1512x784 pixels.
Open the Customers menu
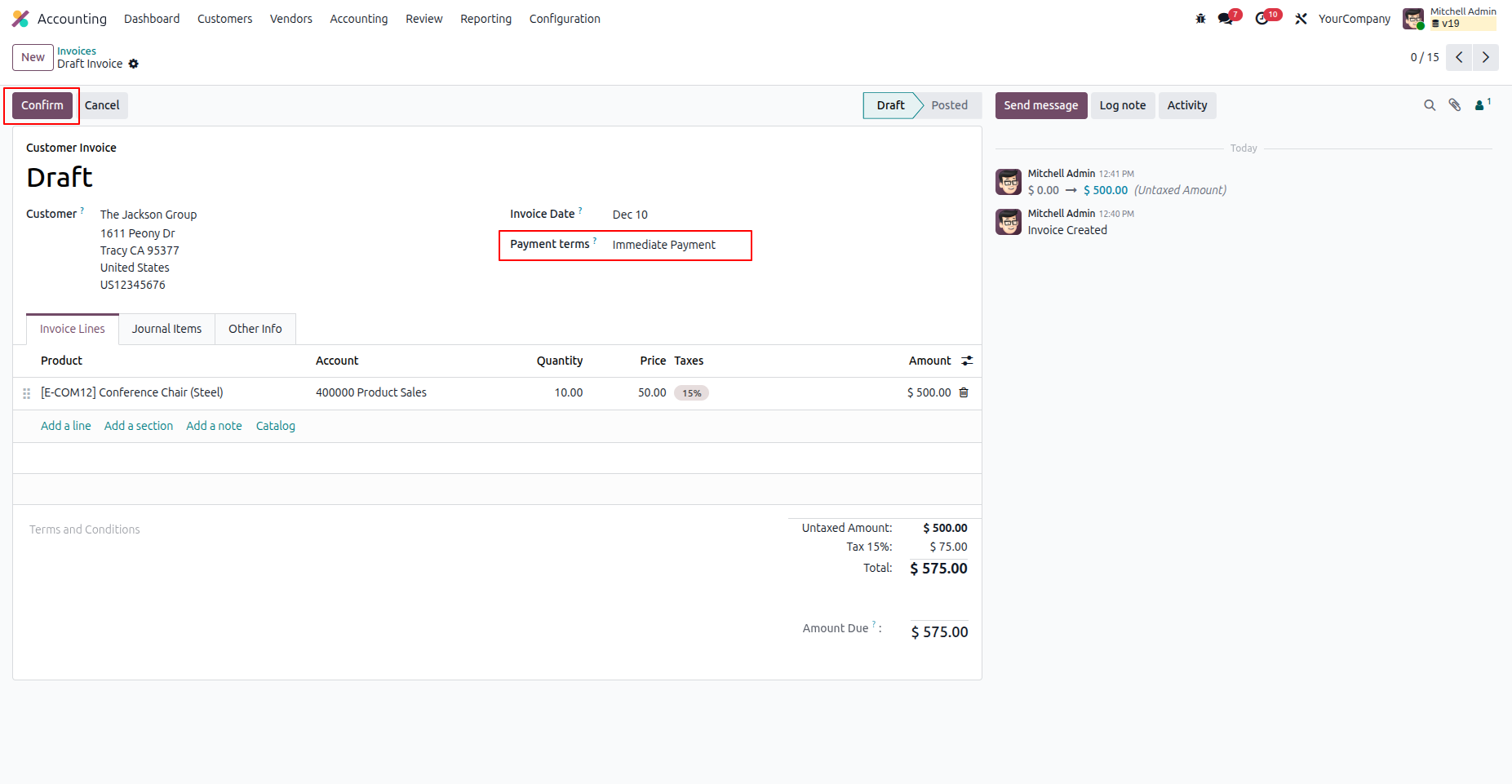tap(224, 19)
